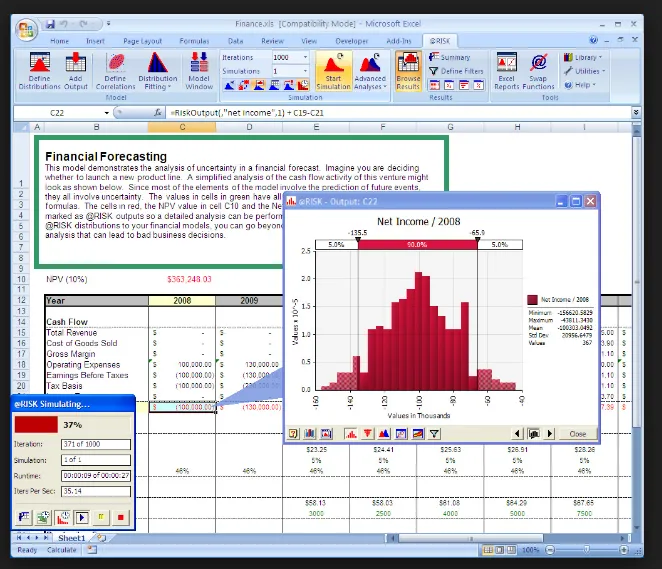
Task: Click the red simulation progress bar
Action: 36,425
